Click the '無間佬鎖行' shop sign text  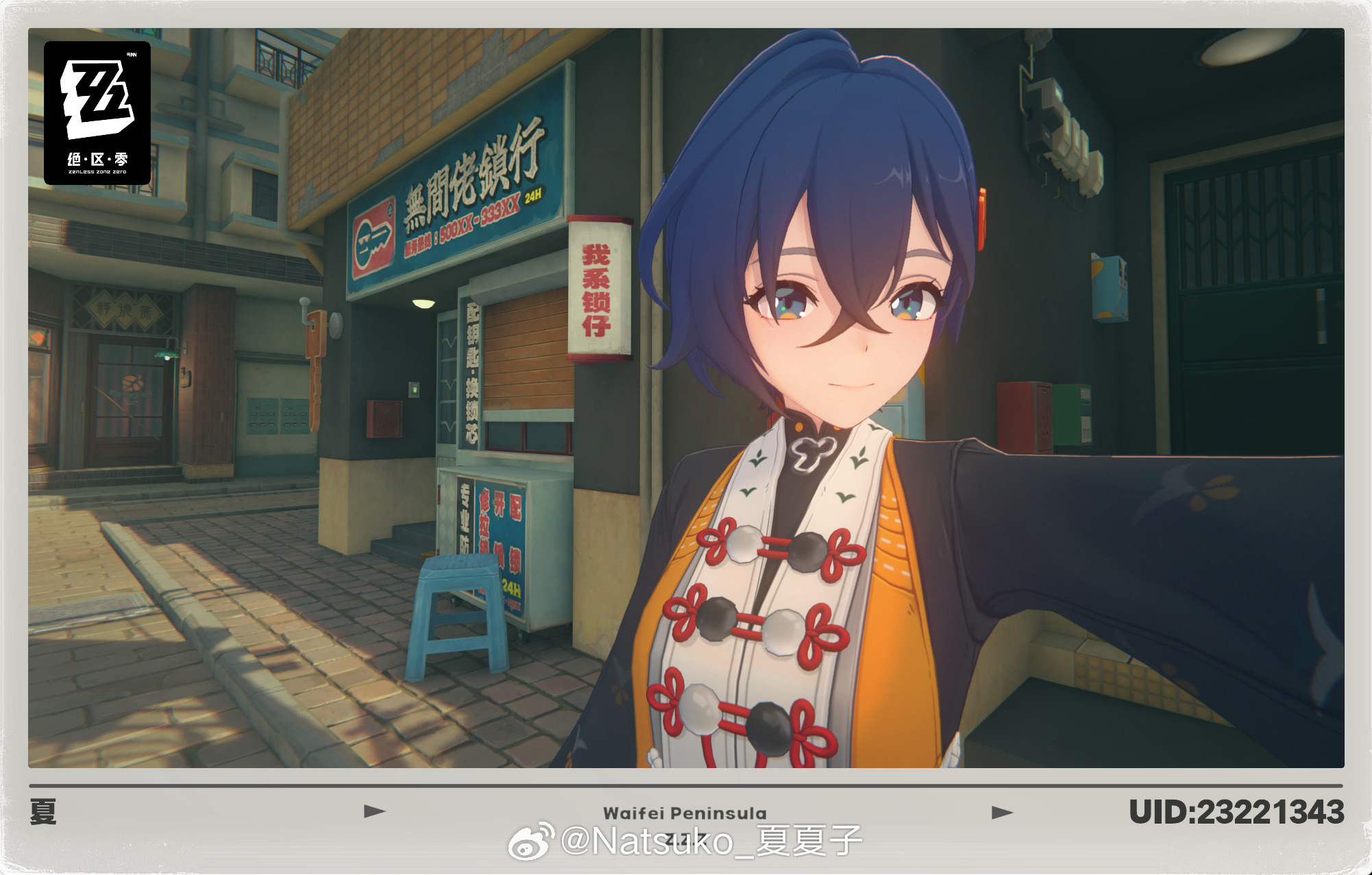click(x=474, y=174)
